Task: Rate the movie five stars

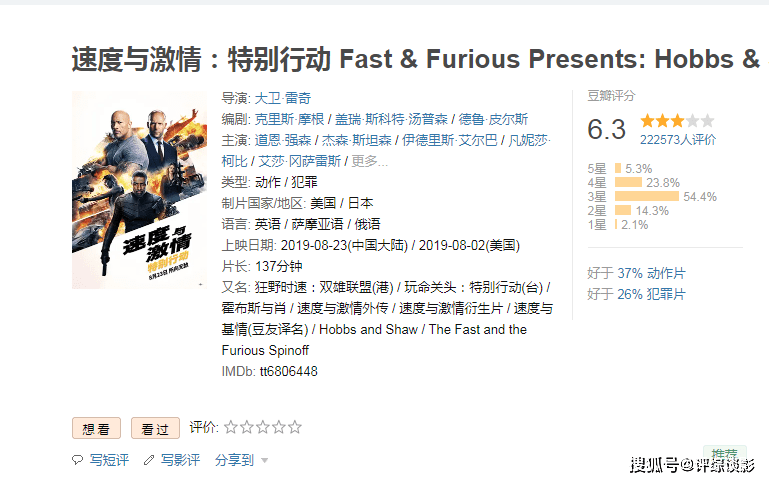Action: pos(295,427)
